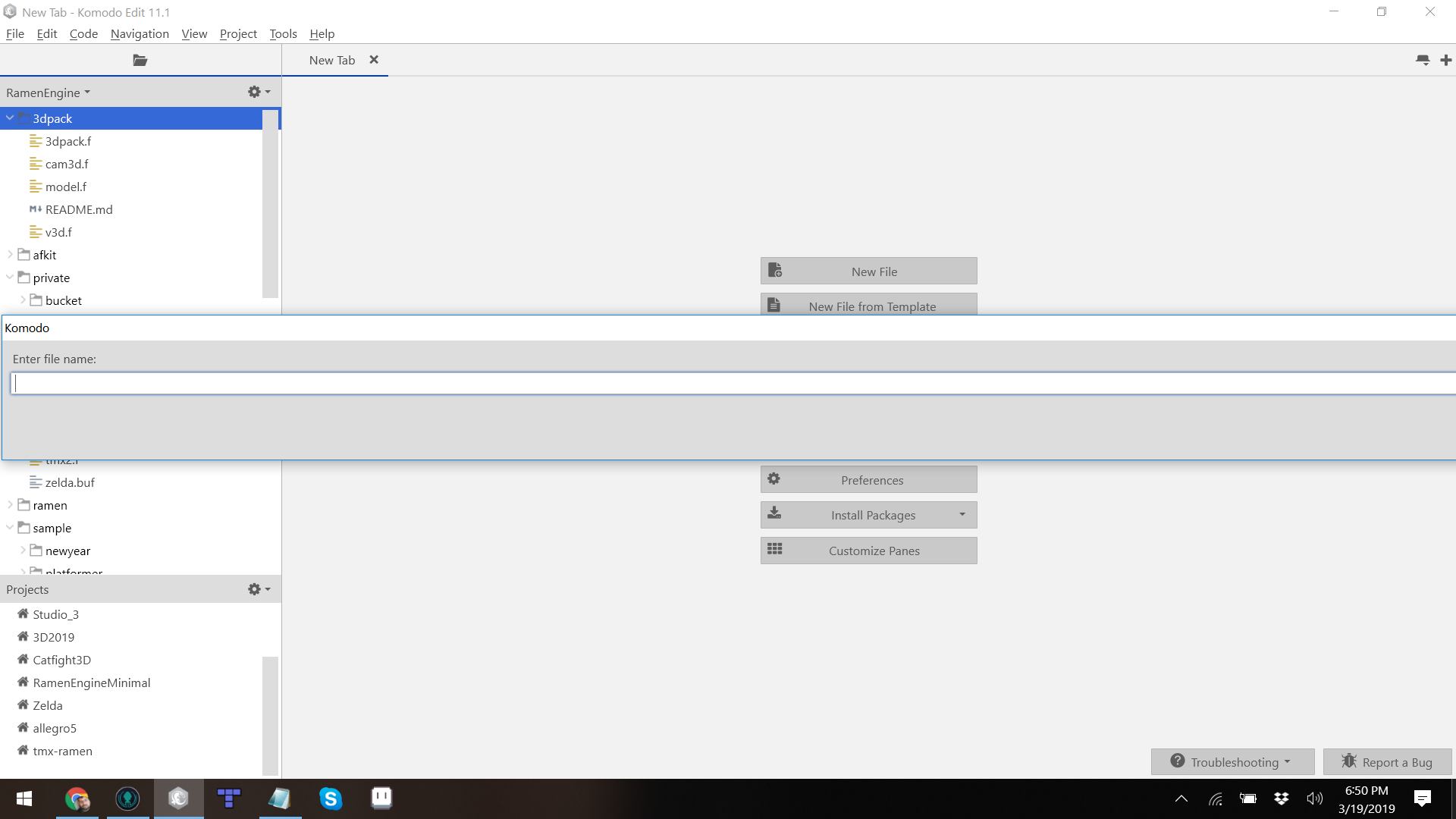Screen dimensions: 1456x819
Task: Collapse the 3dpack folder
Action: click(10, 118)
